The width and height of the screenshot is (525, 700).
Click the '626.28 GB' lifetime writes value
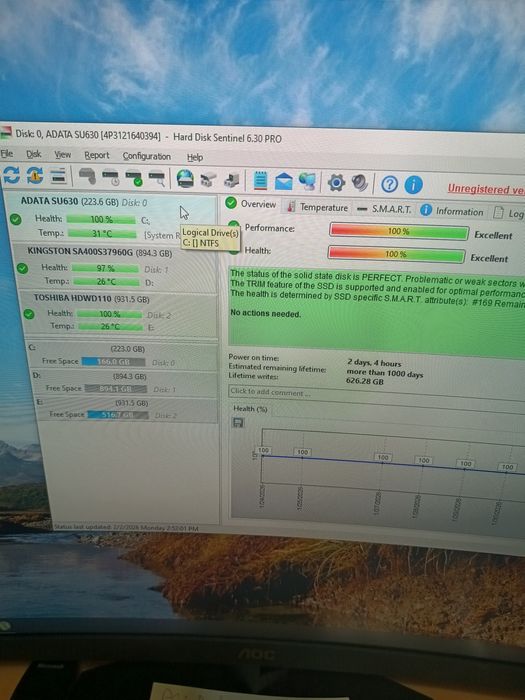365,381
